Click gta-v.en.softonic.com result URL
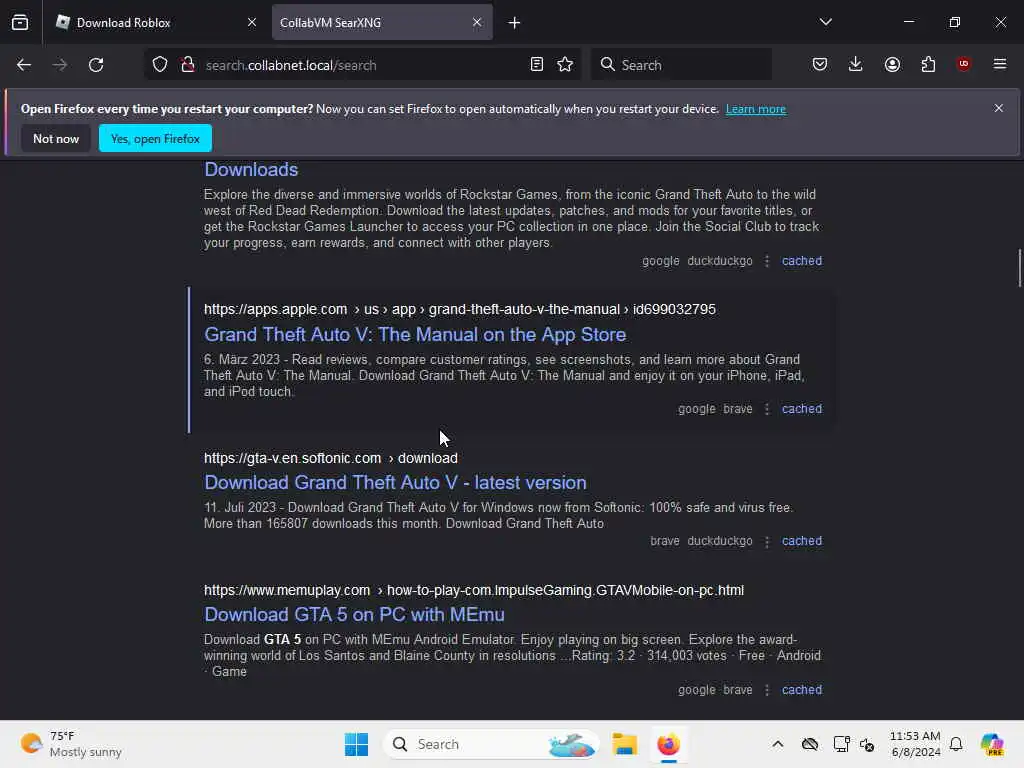Screen dimensions: 1024x768 click(x=330, y=458)
